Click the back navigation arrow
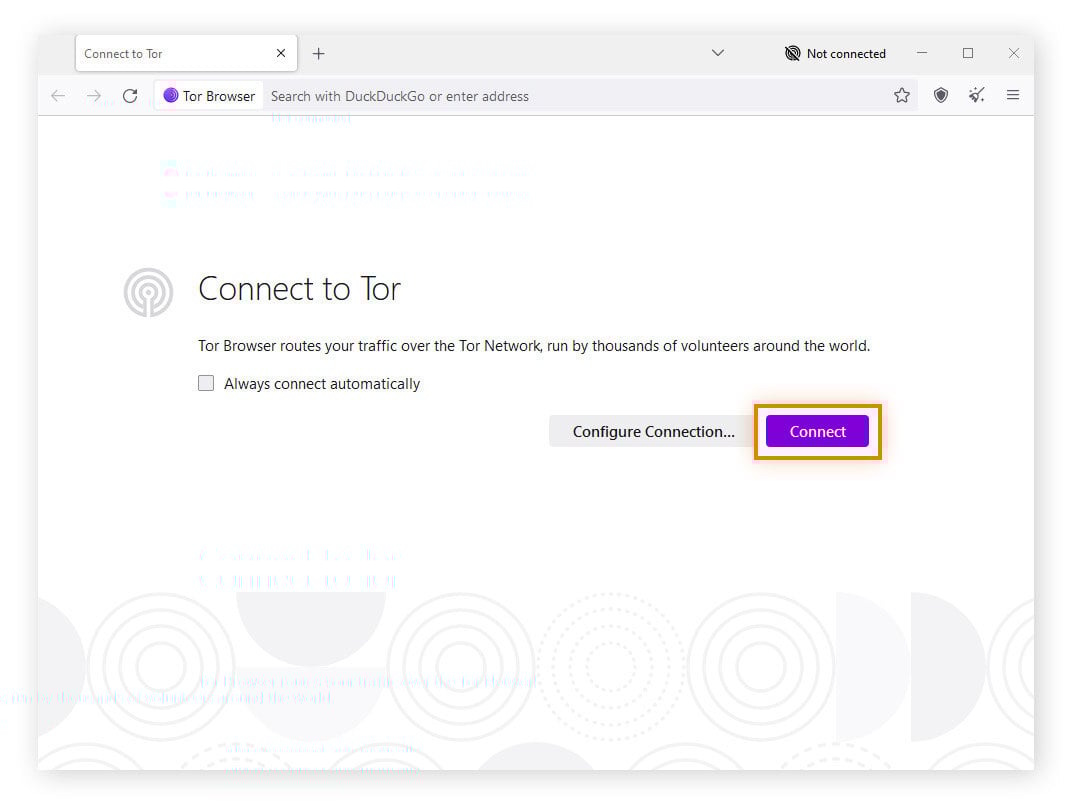The width and height of the screenshot is (1072, 806). [57, 95]
